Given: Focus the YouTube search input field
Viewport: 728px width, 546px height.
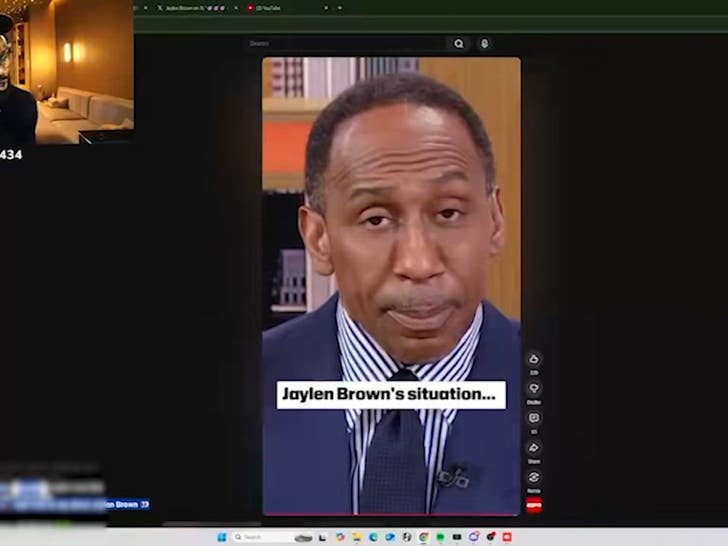Looking at the screenshot, I should tap(345, 44).
